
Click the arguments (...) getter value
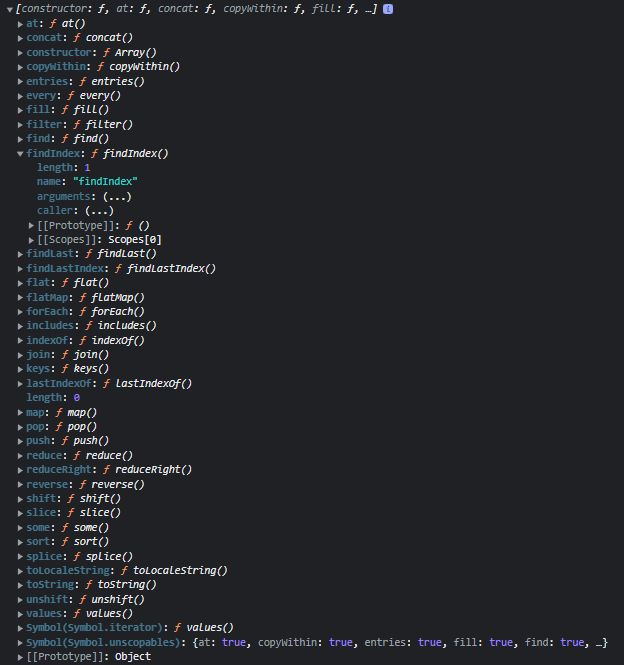coord(117,197)
